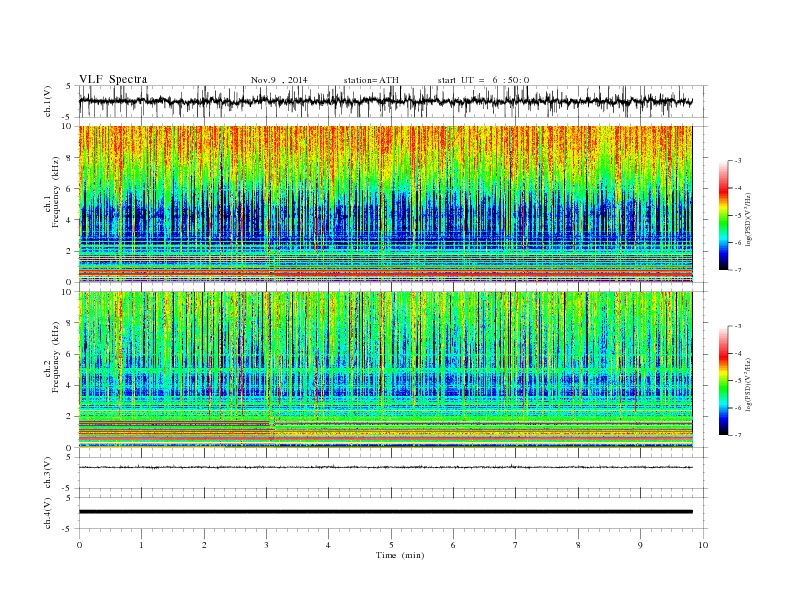792x612 pixels.
Task: Click the 'VLF Spectra' title text
Action: coord(113,79)
